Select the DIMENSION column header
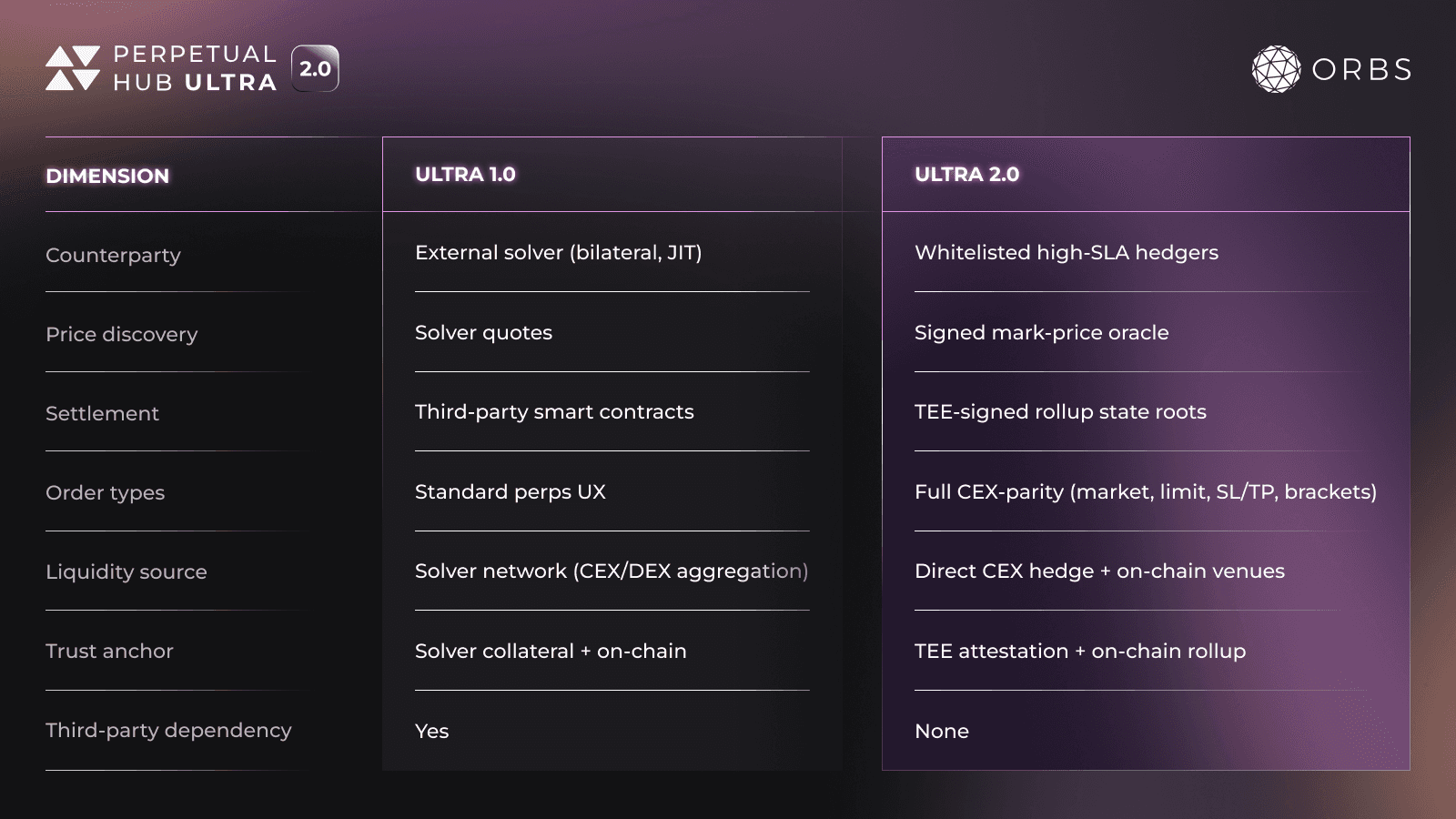 tap(107, 176)
